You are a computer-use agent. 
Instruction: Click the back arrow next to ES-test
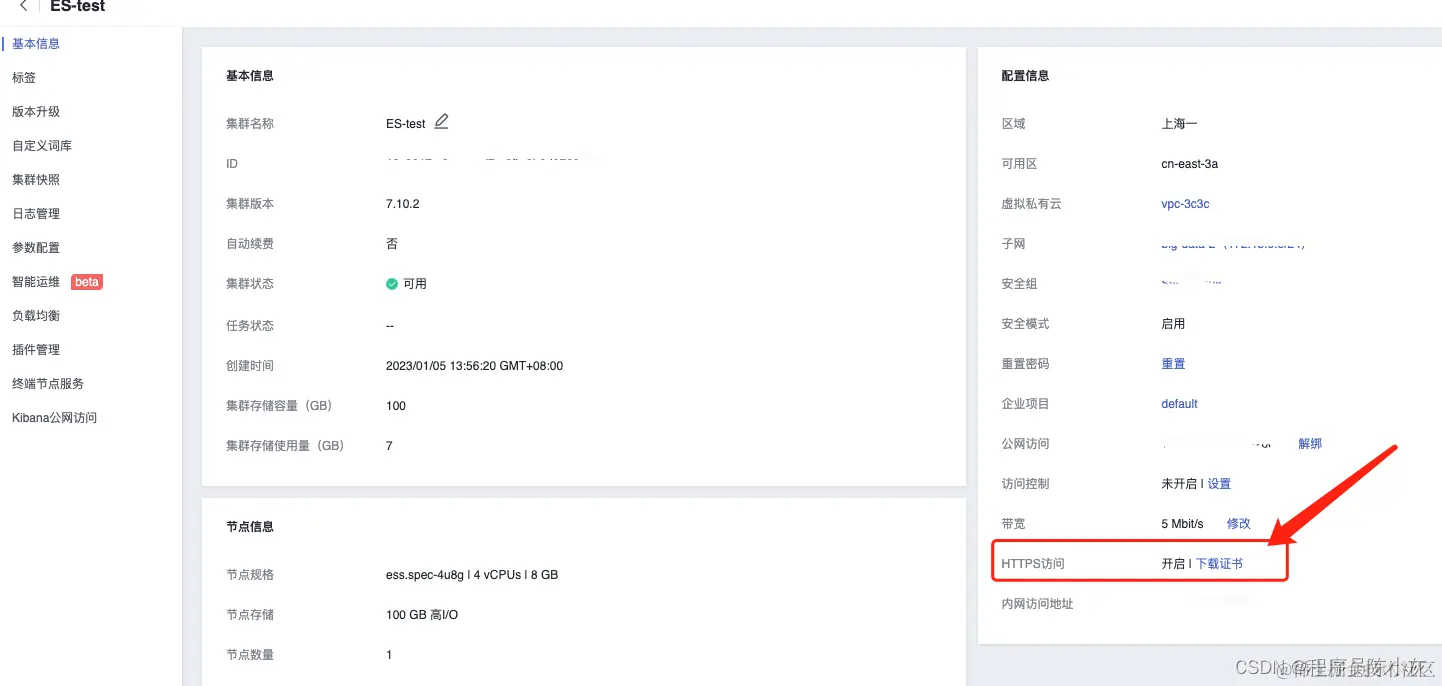pos(22,6)
